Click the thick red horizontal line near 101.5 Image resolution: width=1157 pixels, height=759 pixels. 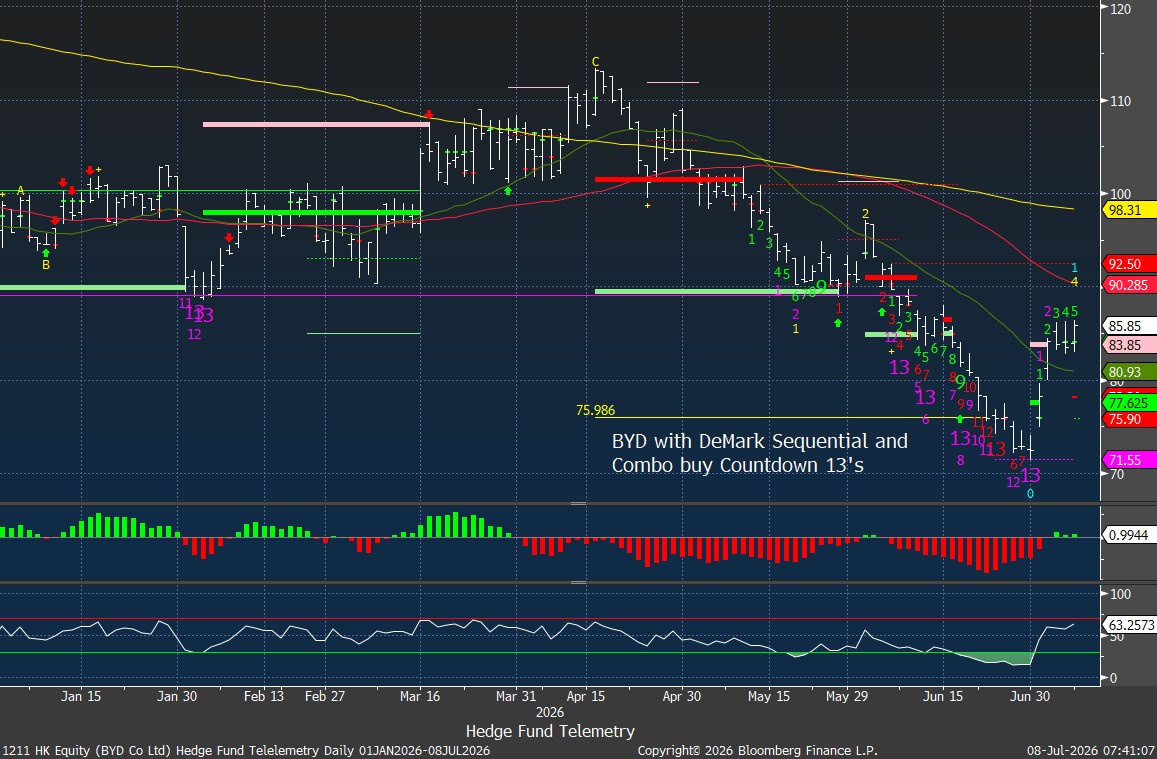pos(669,179)
